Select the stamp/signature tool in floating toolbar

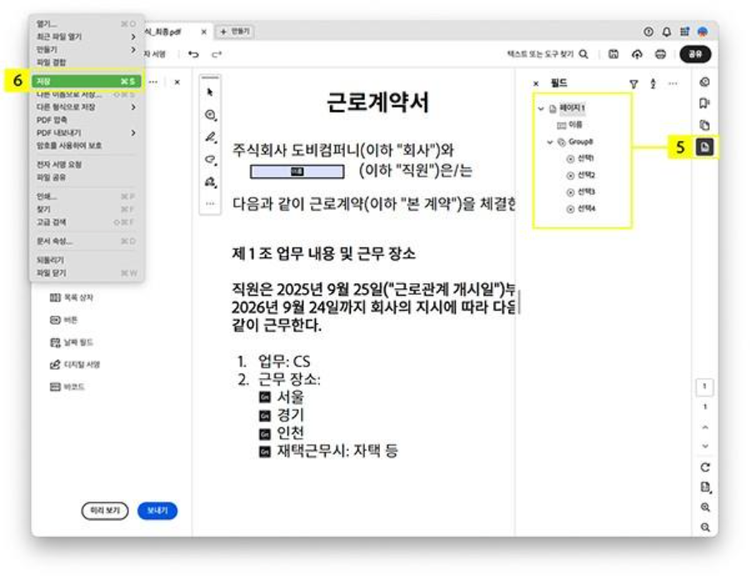210,182
